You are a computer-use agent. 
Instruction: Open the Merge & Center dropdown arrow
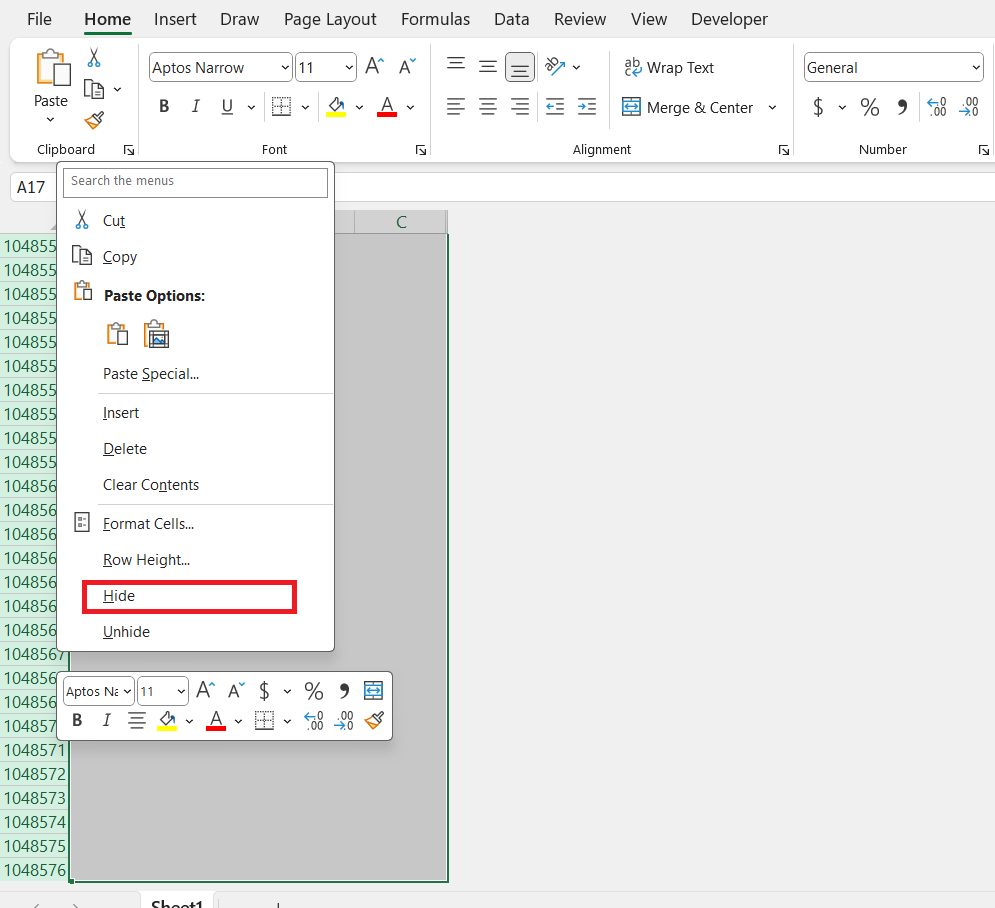pos(772,107)
